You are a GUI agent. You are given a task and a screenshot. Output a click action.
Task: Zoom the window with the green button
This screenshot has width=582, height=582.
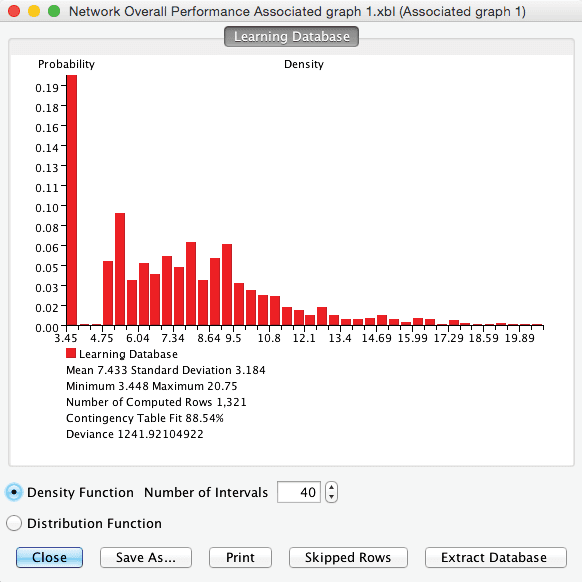coord(54,11)
